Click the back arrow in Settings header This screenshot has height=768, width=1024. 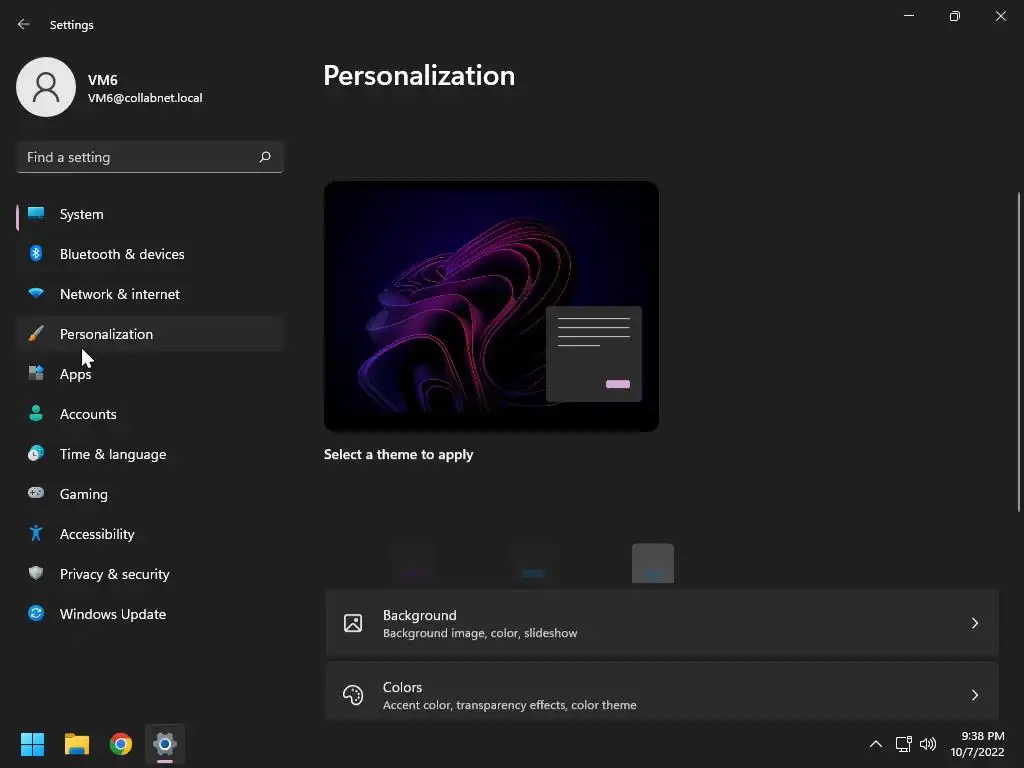pos(24,24)
